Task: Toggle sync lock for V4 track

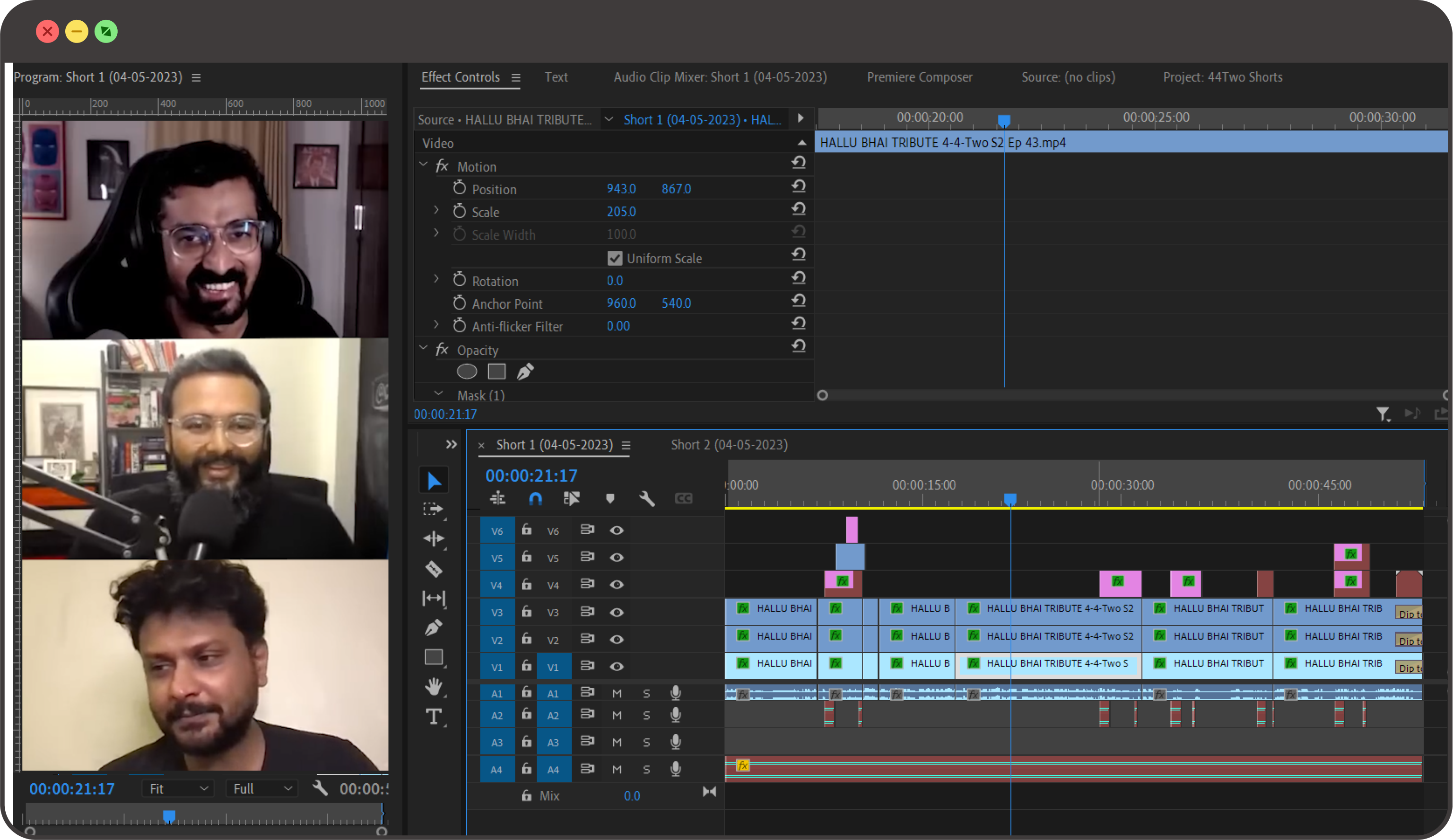Action: click(x=588, y=584)
